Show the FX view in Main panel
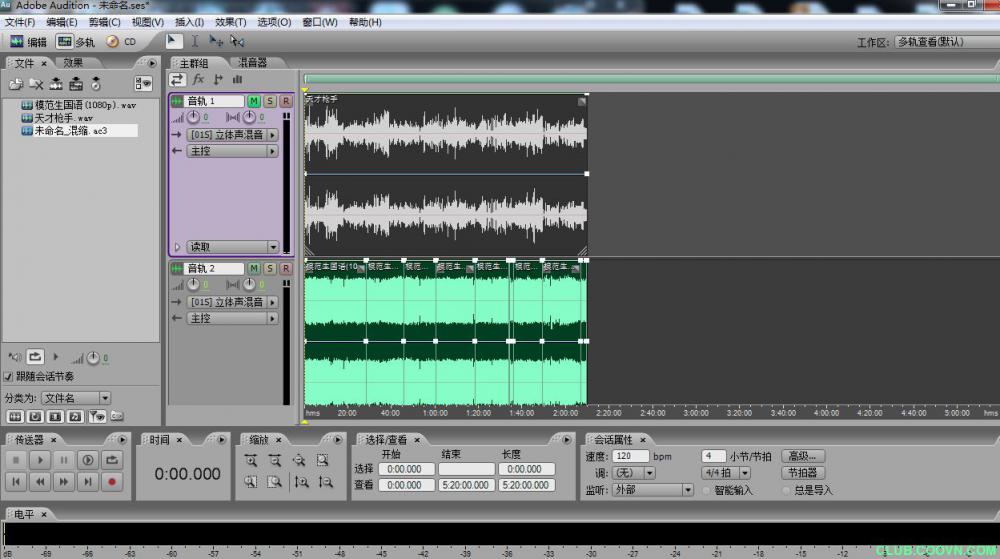Viewport: 1000px width, 559px height. [x=198, y=79]
